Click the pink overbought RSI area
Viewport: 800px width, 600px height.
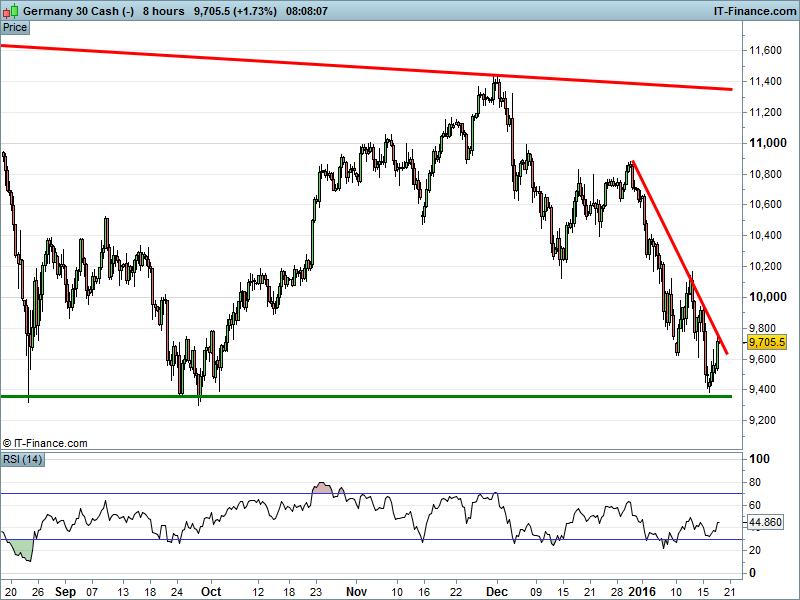coord(322,489)
